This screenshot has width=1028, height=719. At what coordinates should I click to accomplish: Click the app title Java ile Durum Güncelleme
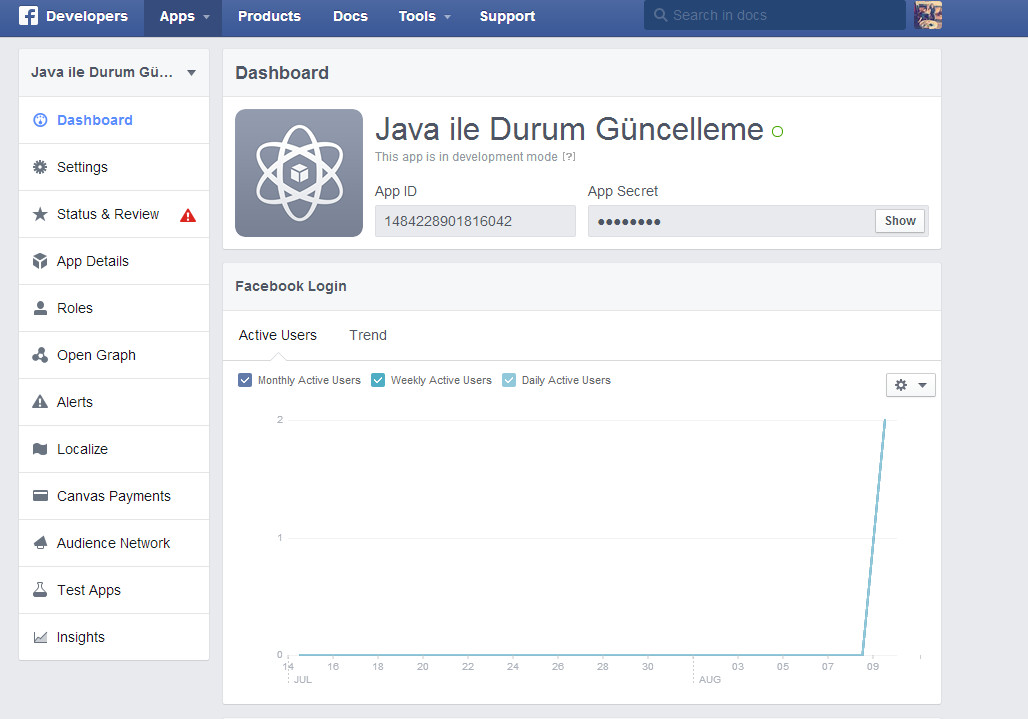[x=569, y=129]
